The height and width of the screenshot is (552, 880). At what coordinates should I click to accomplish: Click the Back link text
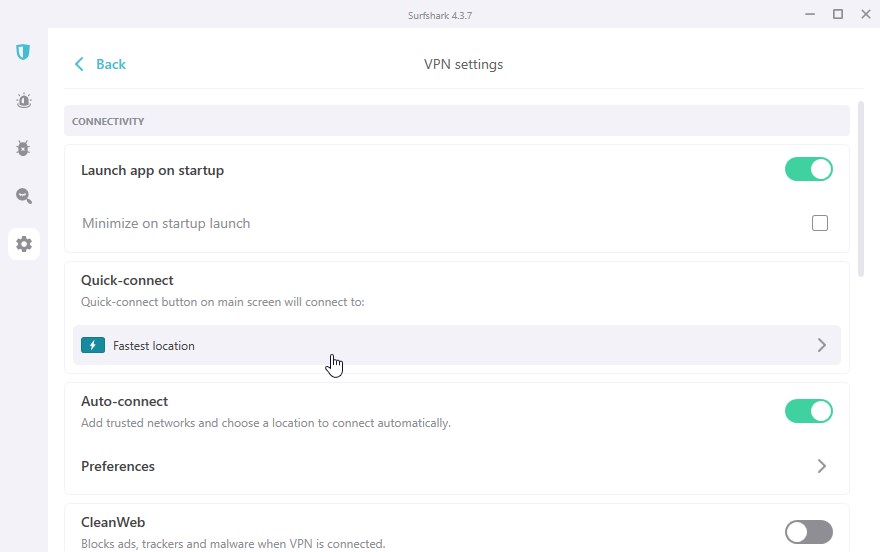tap(111, 65)
